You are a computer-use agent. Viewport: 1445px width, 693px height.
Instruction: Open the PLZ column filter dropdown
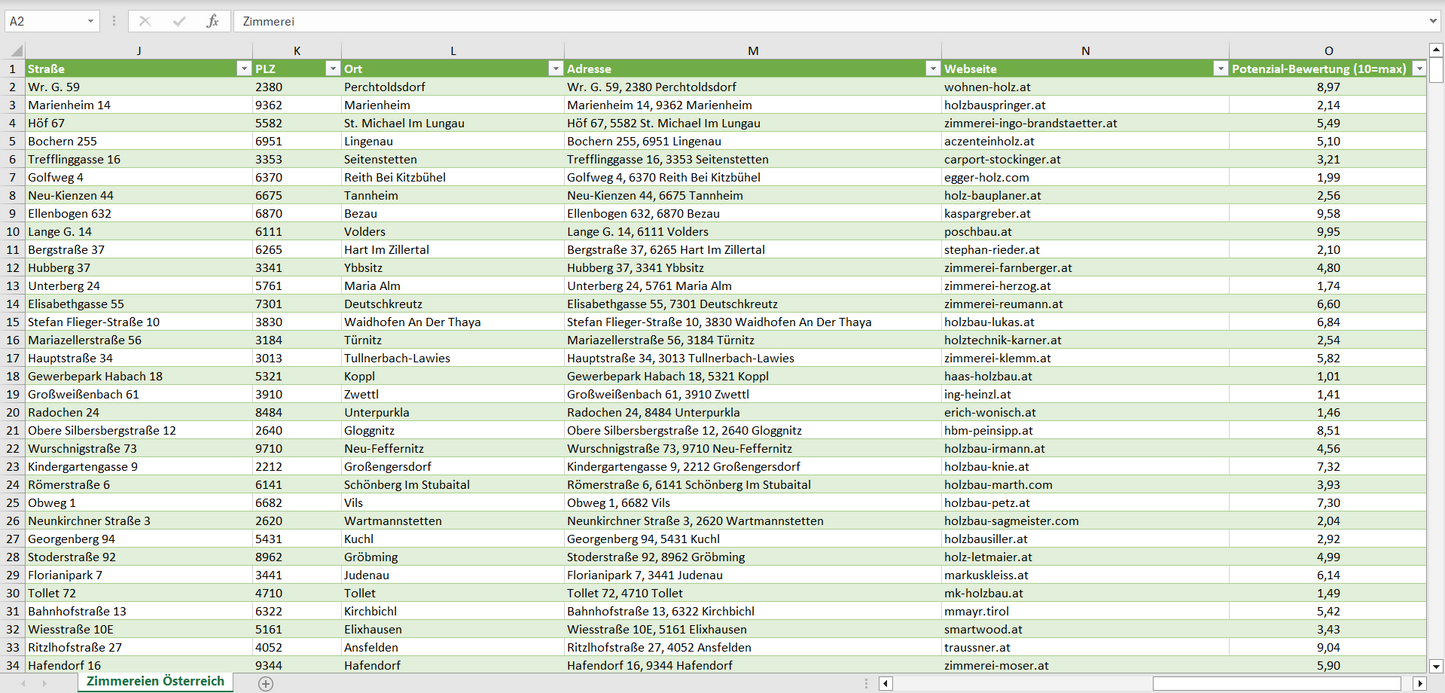[332, 69]
